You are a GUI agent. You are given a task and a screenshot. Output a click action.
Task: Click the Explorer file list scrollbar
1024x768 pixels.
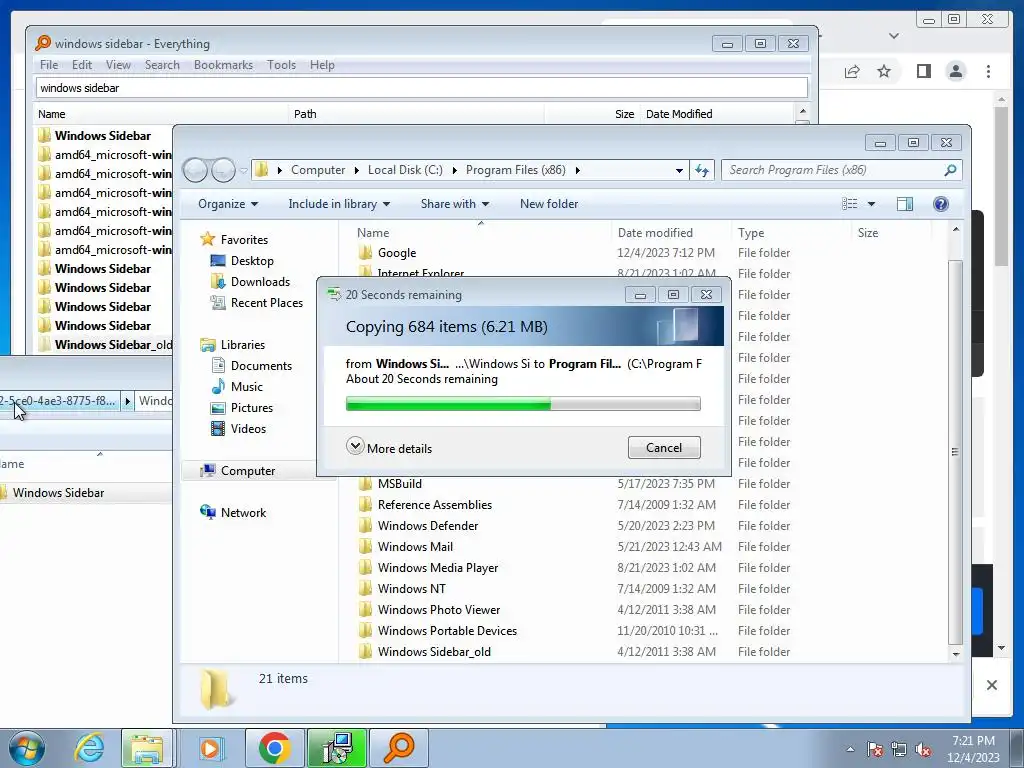(x=955, y=451)
